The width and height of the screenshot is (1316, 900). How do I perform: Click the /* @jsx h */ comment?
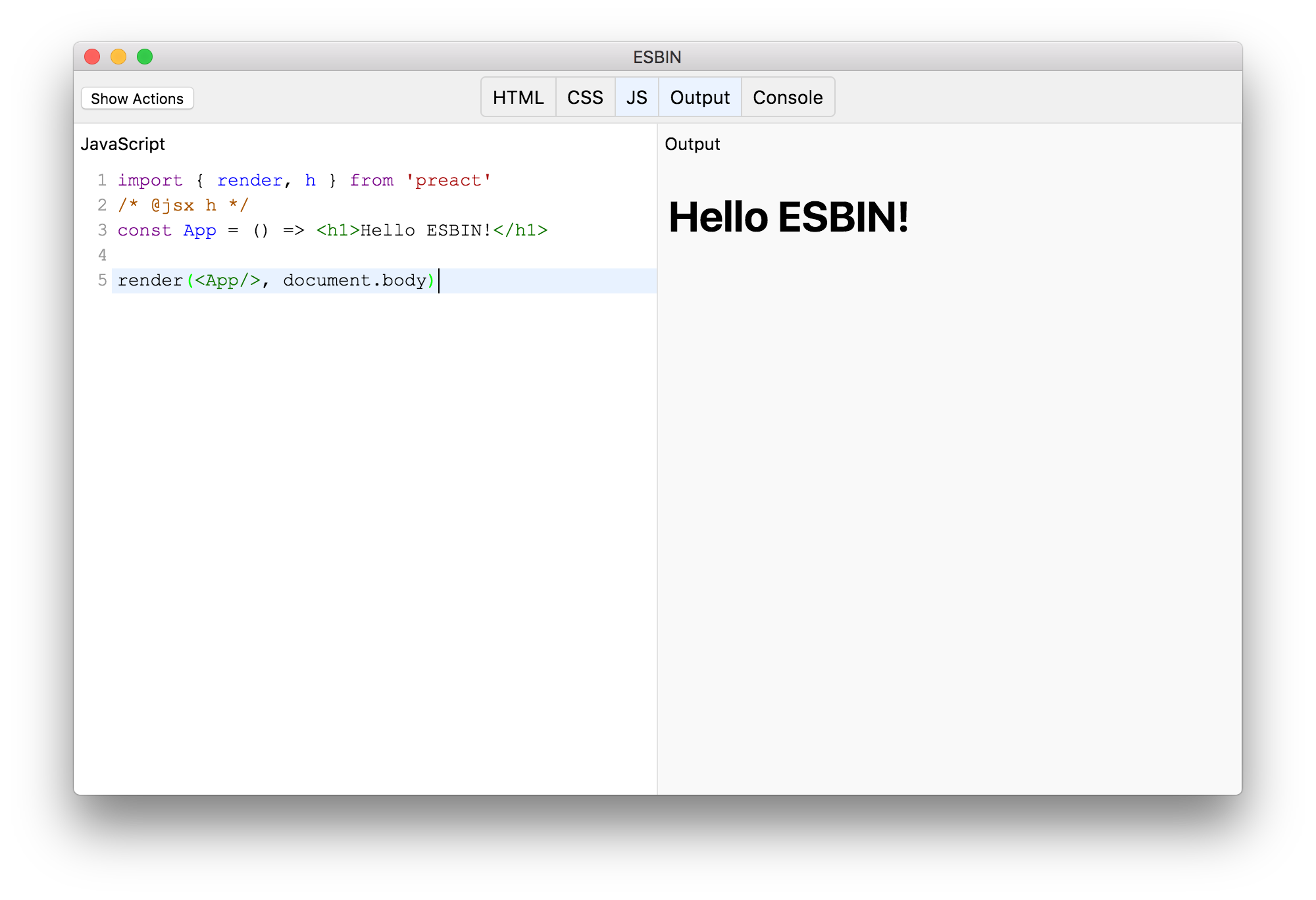click(x=183, y=205)
